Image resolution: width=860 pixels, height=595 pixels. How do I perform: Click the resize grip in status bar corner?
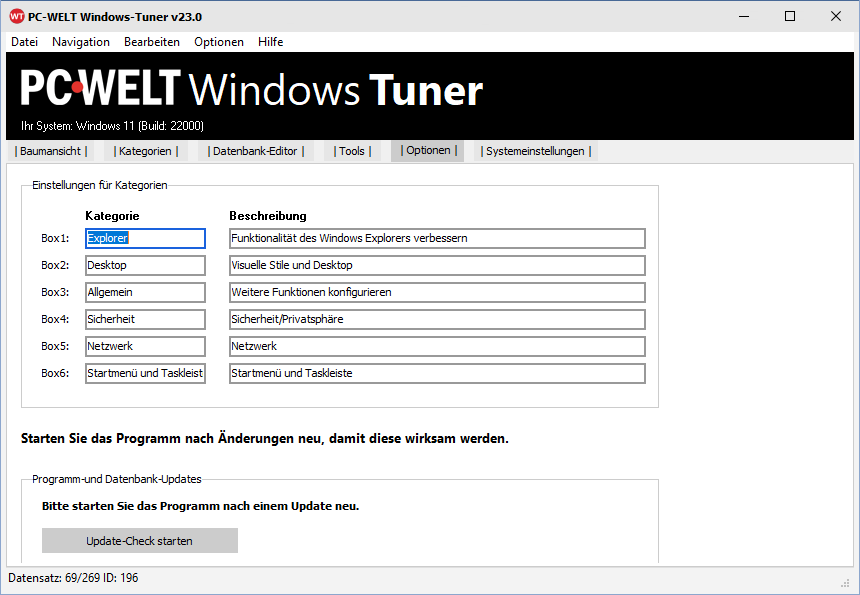click(x=846, y=583)
